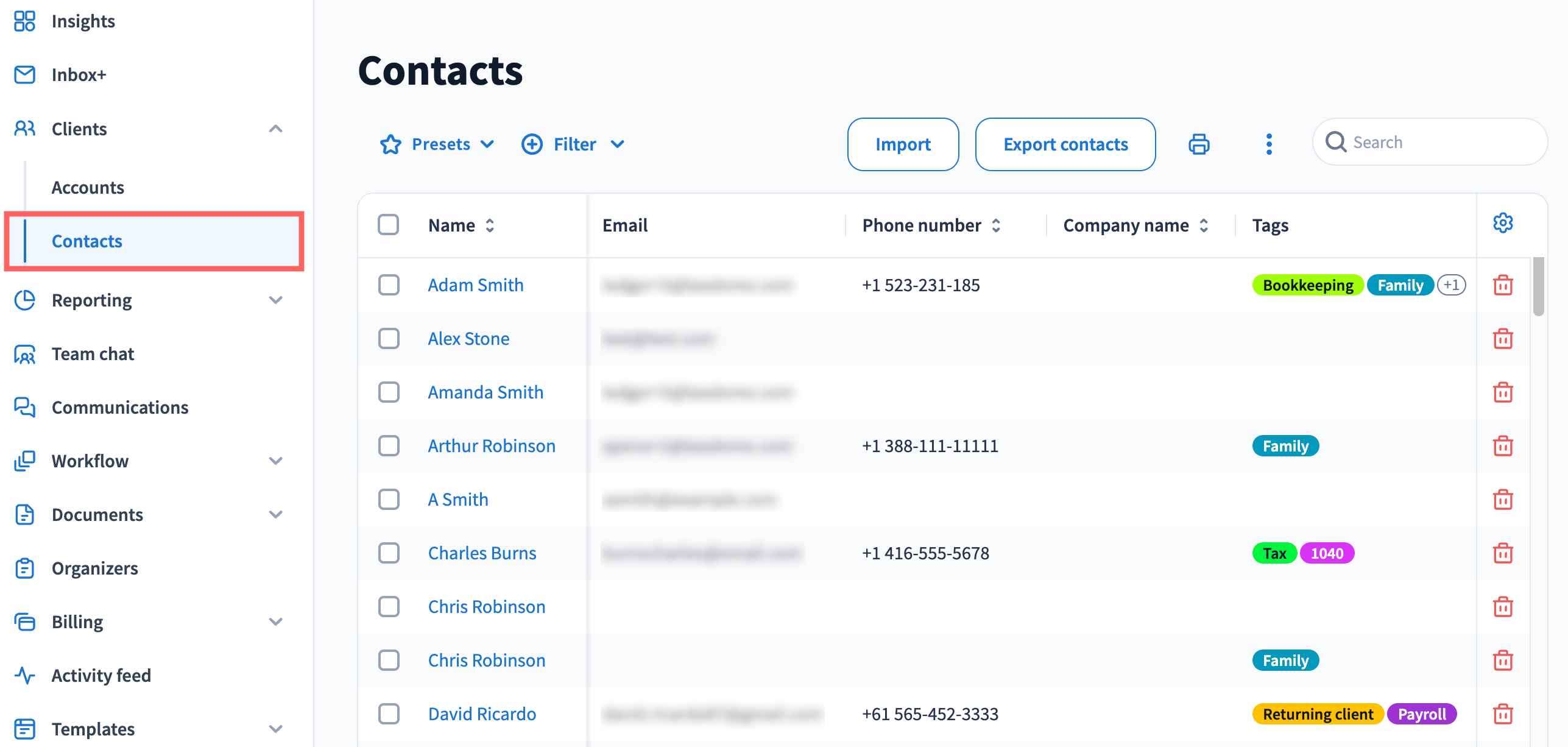Delete Adam Smith using trash icon

1503,285
